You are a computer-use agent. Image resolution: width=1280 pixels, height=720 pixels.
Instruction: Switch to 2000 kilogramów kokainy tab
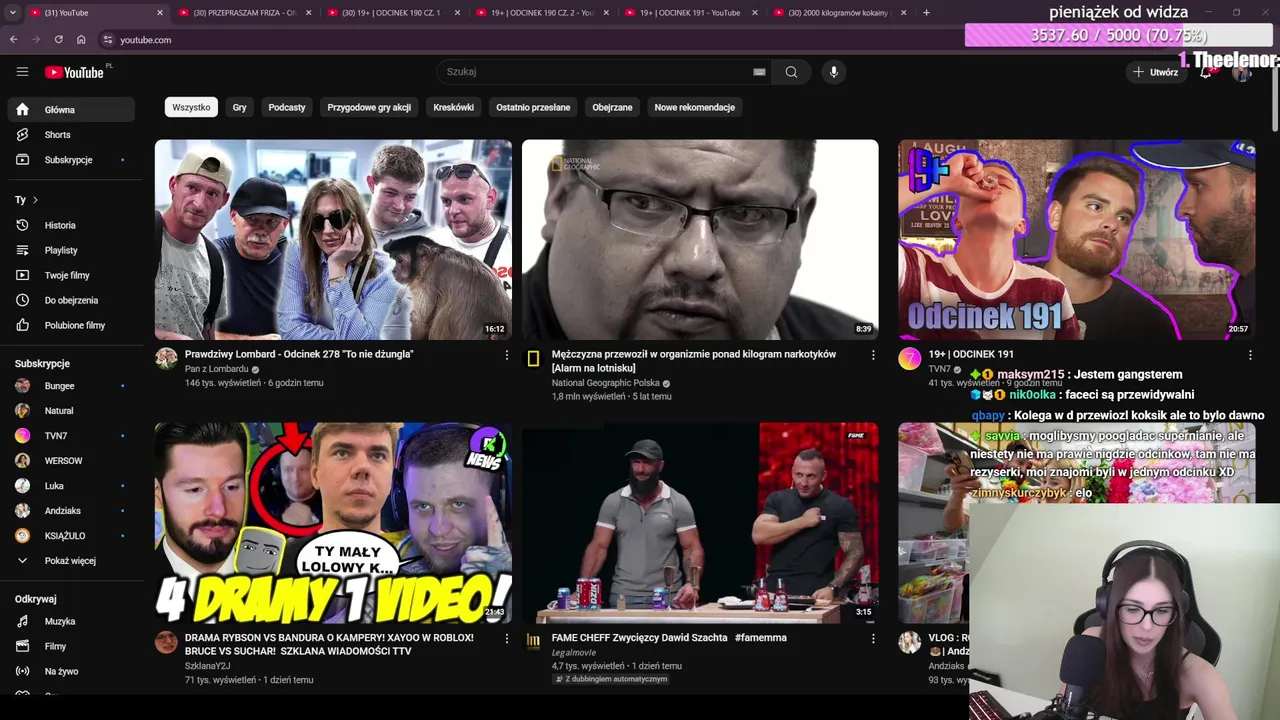pyautogui.click(x=840, y=13)
